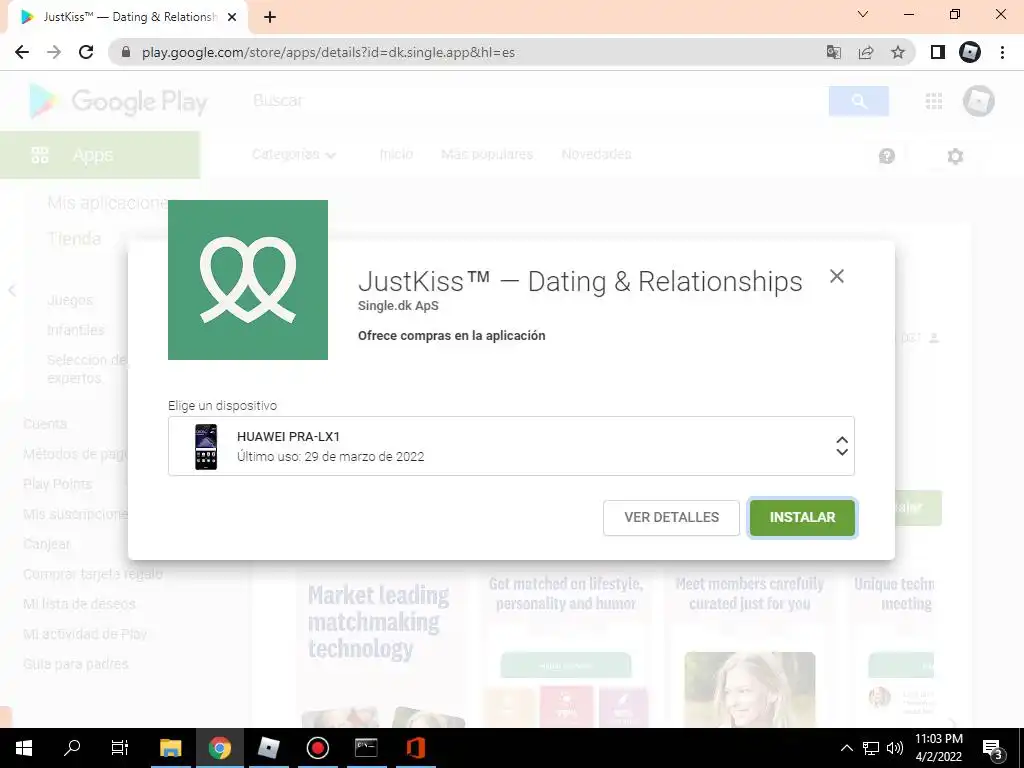
Task: Open Market leading matchmaking screenshot
Action: click(x=381, y=648)
